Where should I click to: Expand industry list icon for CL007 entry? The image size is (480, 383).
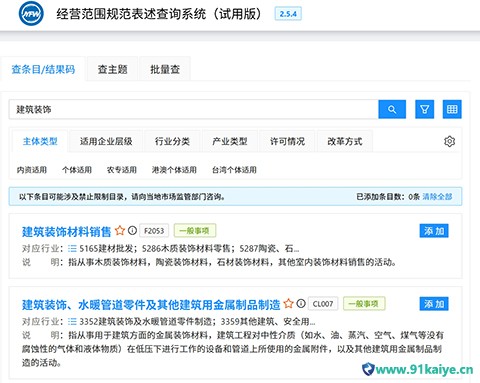(x=72, y=322)
